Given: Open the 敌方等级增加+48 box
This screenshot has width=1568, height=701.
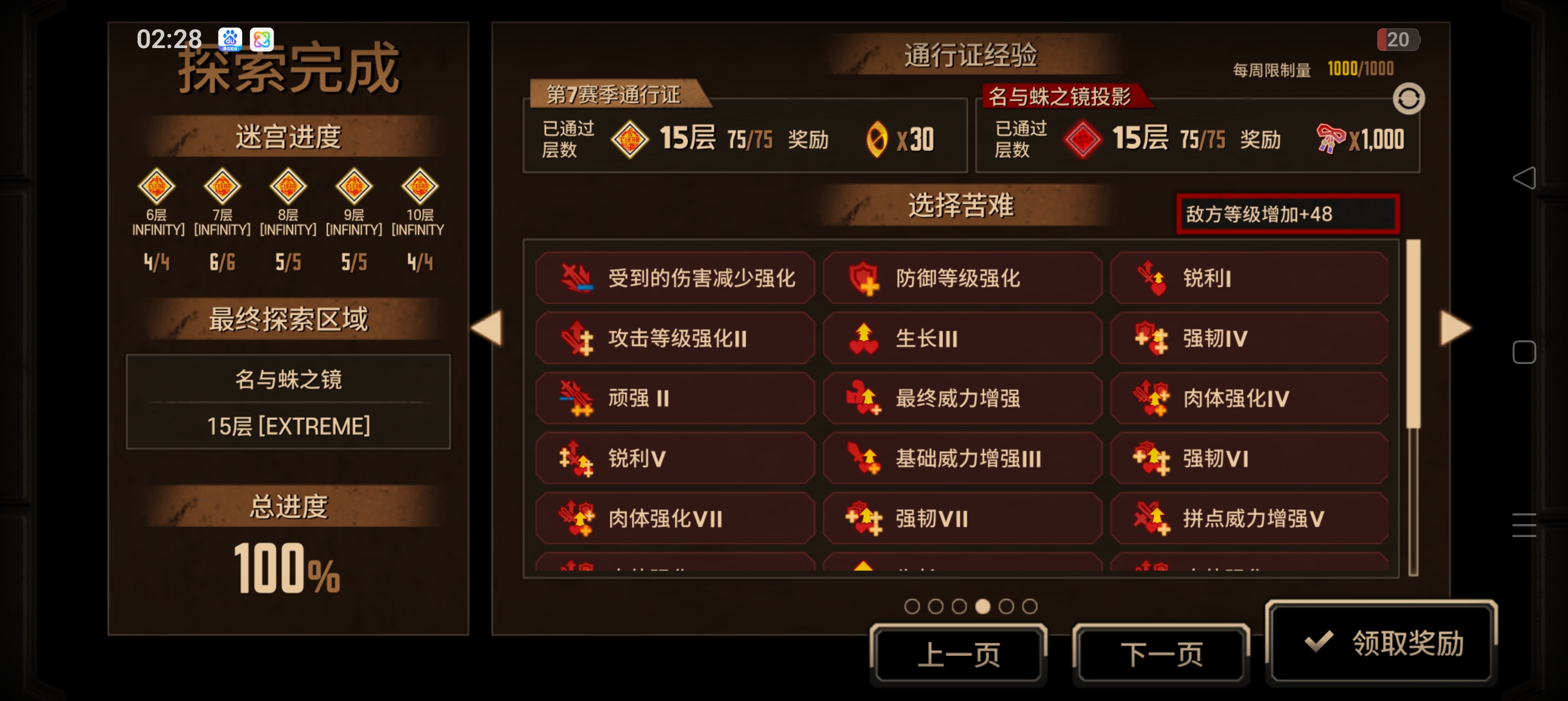Looking at the screenshot, I should click(1287, 214).
